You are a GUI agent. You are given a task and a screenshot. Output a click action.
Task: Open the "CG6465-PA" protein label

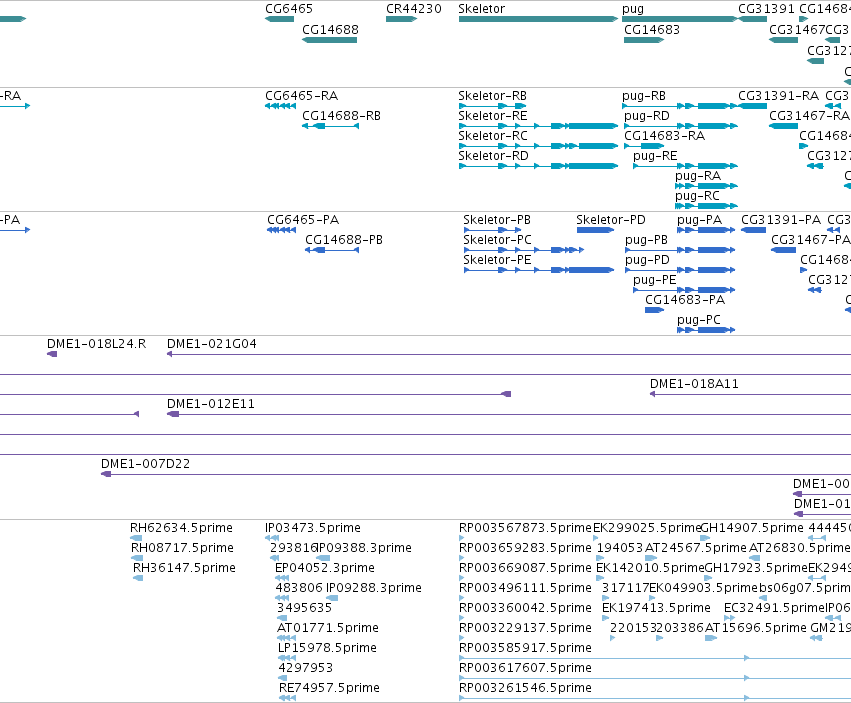pos(303,220)
